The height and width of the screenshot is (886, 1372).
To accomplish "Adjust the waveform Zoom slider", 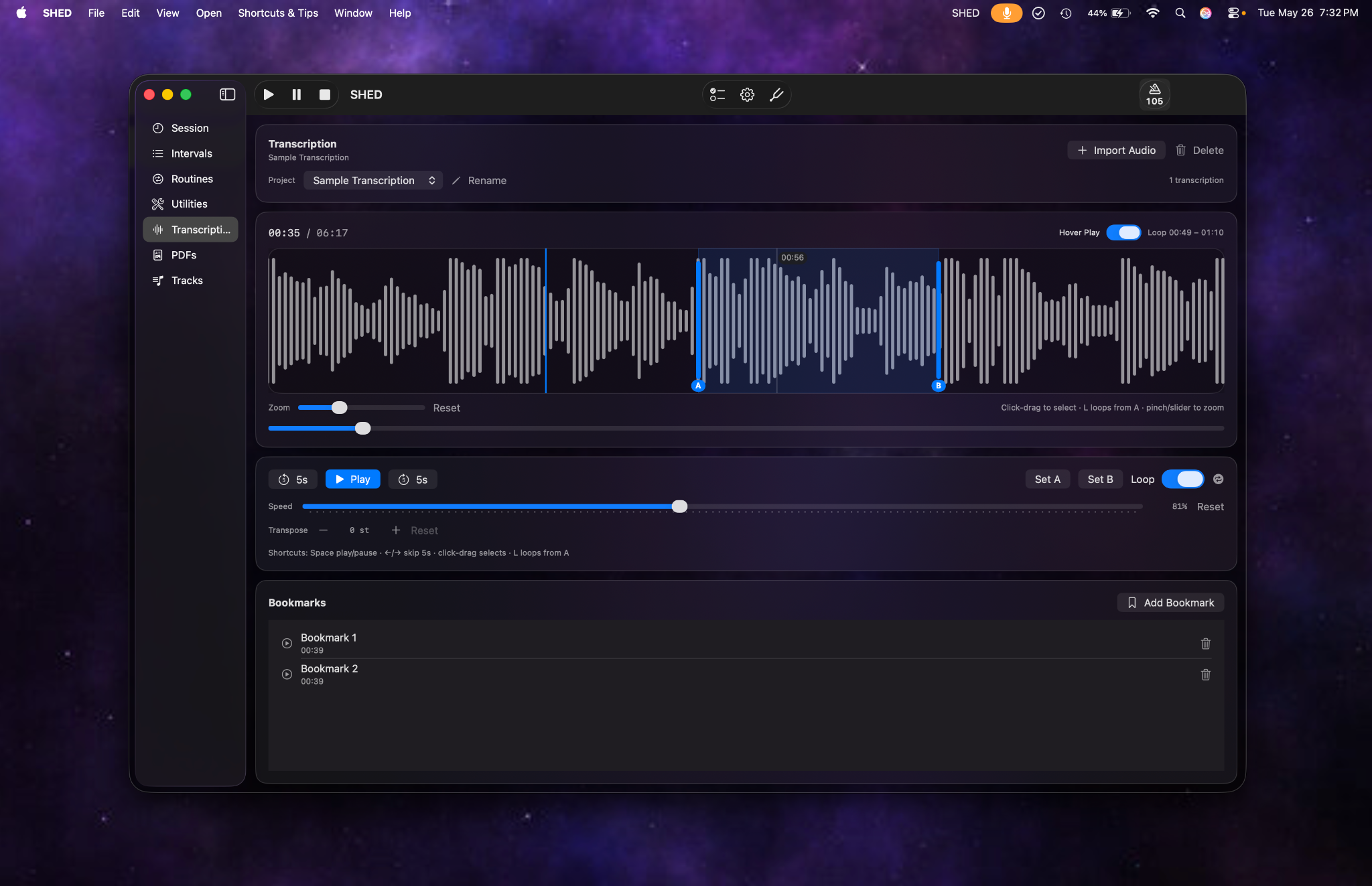I will click(x=340, y=407).
